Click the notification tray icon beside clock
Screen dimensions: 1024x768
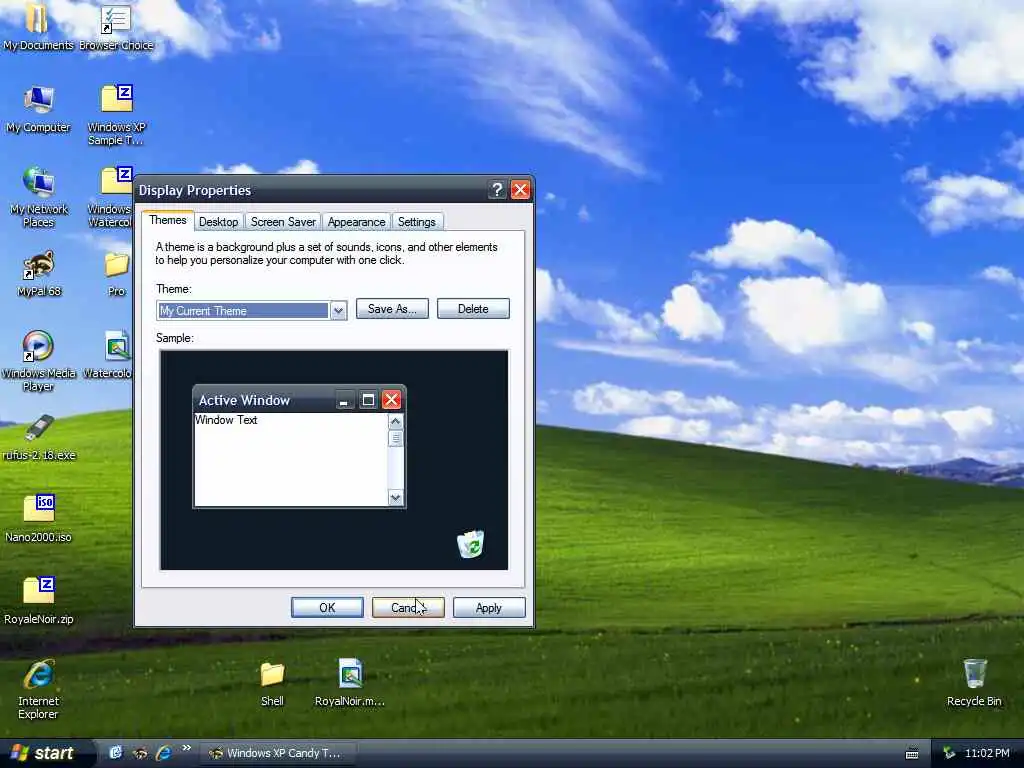[x=949, y=754]
